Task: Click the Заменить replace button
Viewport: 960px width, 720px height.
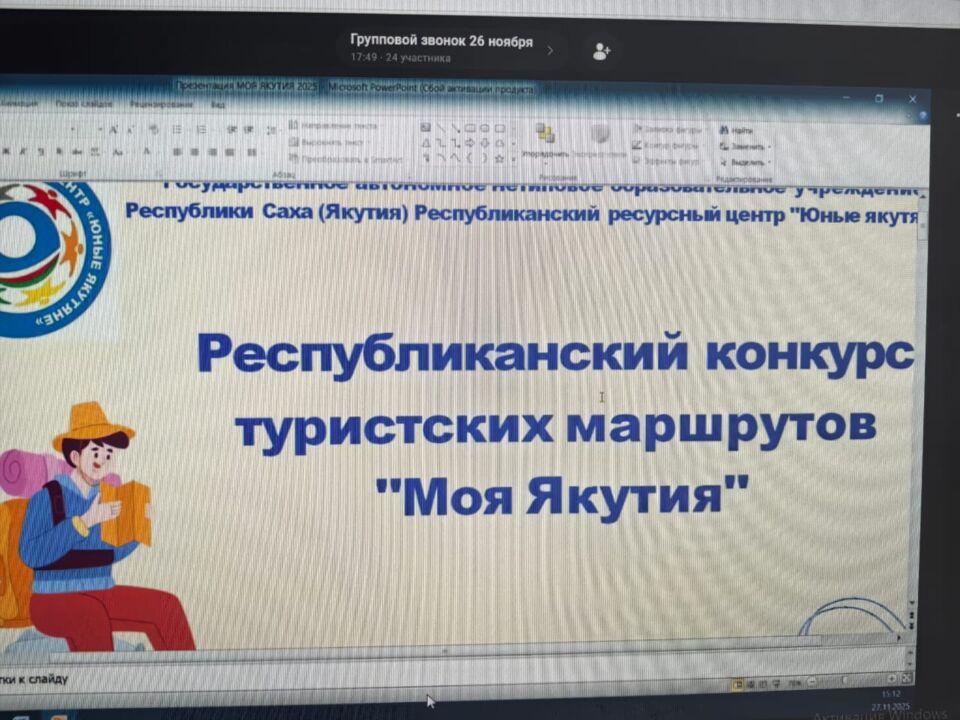Action: (x=744, y=147)
